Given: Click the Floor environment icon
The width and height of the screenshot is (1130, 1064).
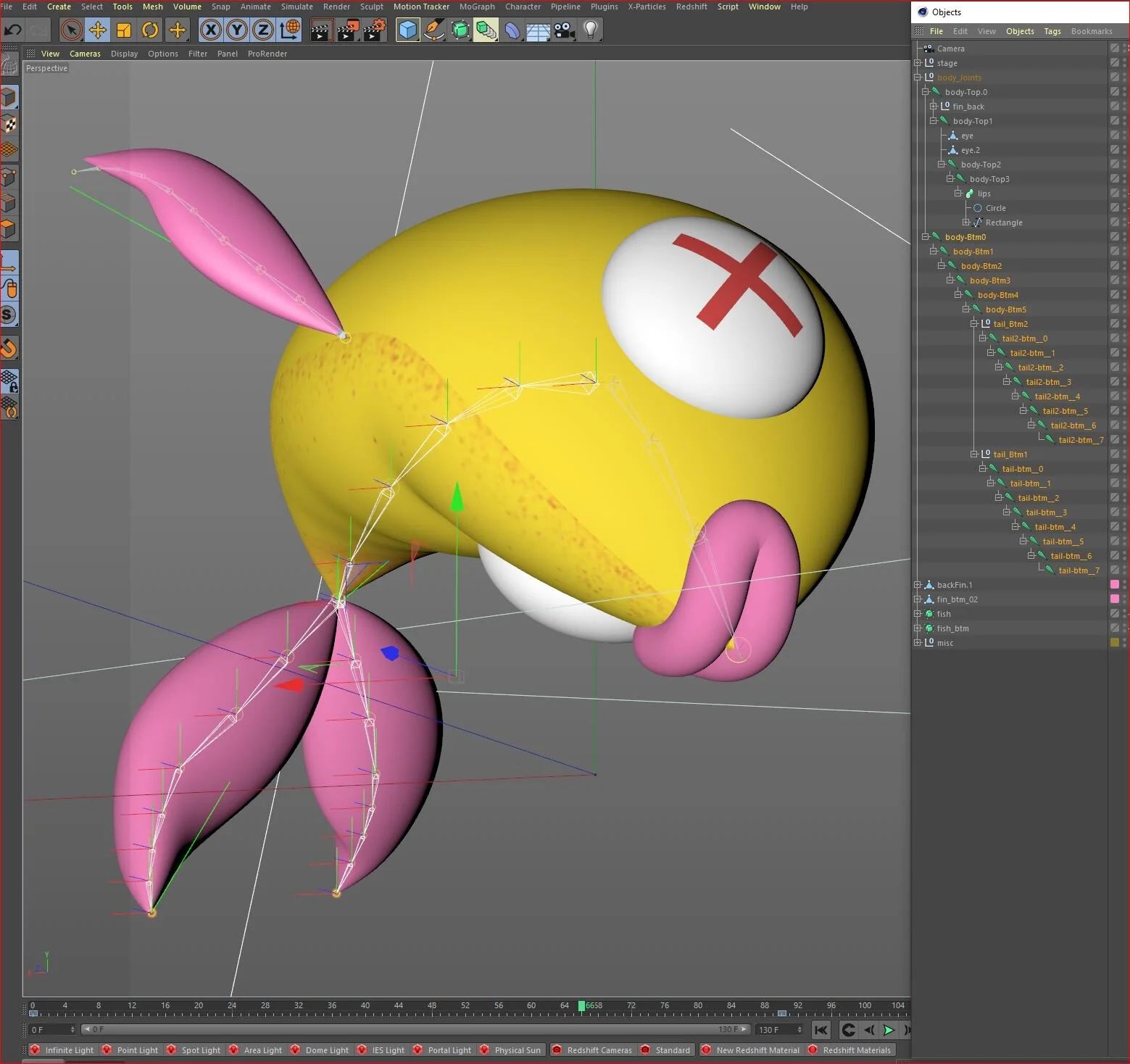Looking at the screenshot, I should 539,30.
